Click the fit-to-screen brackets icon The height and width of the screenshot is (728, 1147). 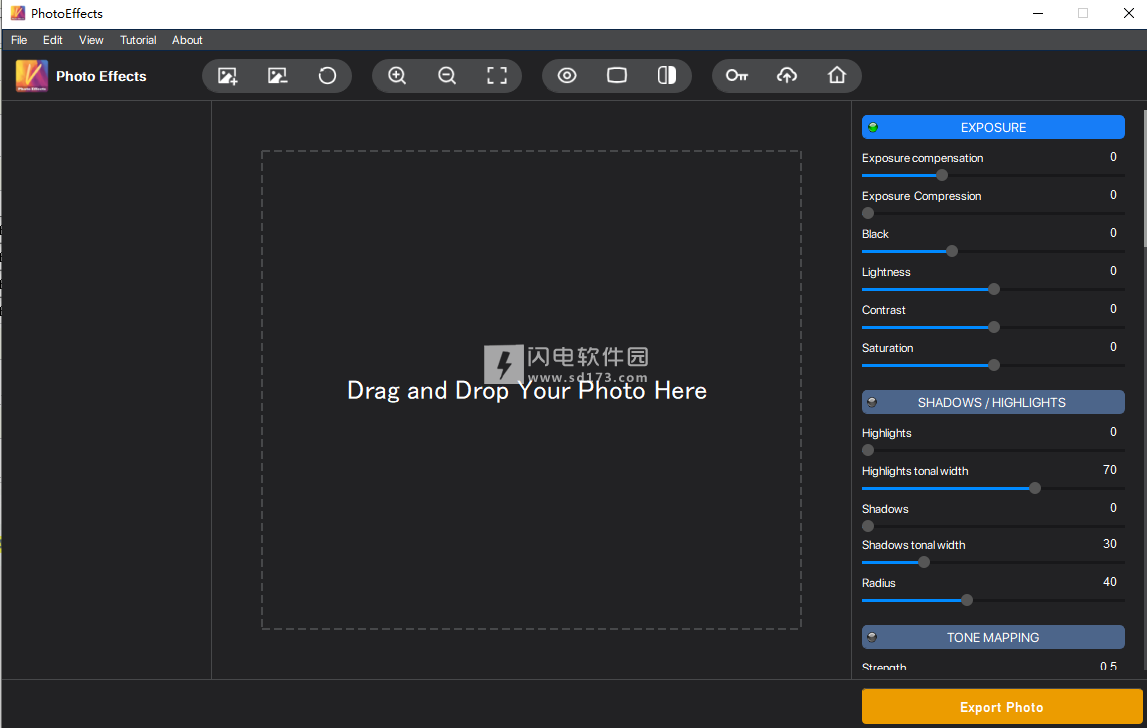[497, 75]
